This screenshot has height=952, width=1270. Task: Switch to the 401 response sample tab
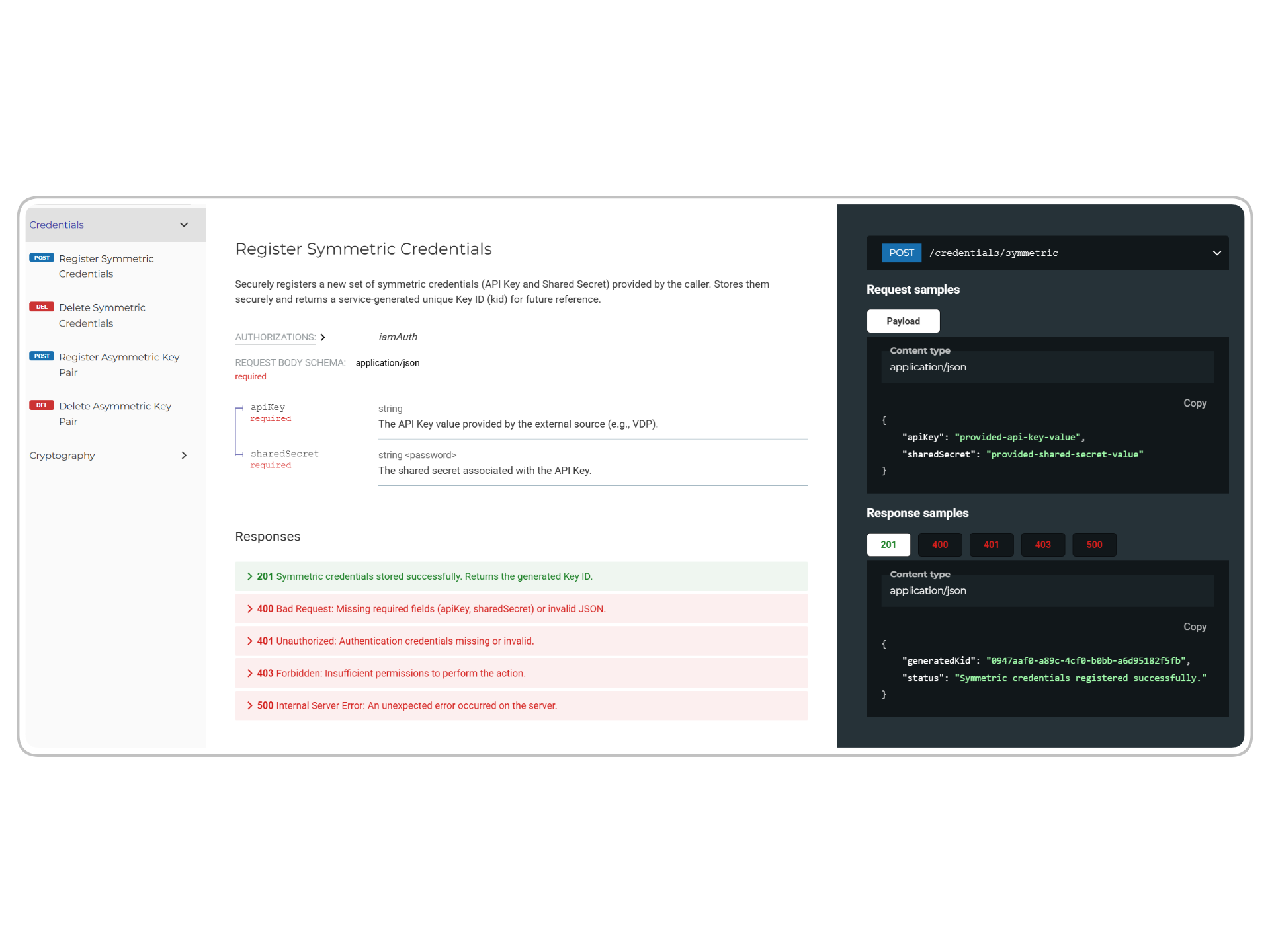click(x=991, y=545)
